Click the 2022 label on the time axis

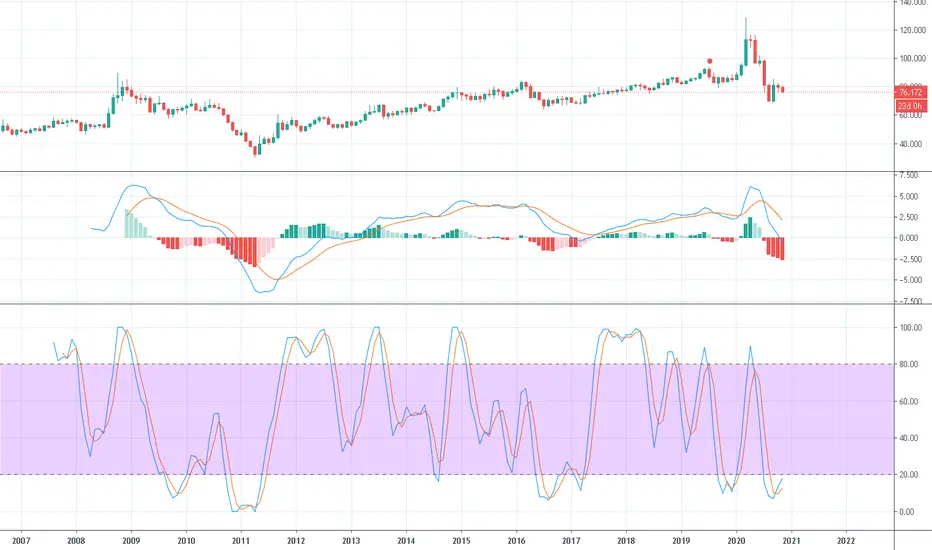(846, 540)
